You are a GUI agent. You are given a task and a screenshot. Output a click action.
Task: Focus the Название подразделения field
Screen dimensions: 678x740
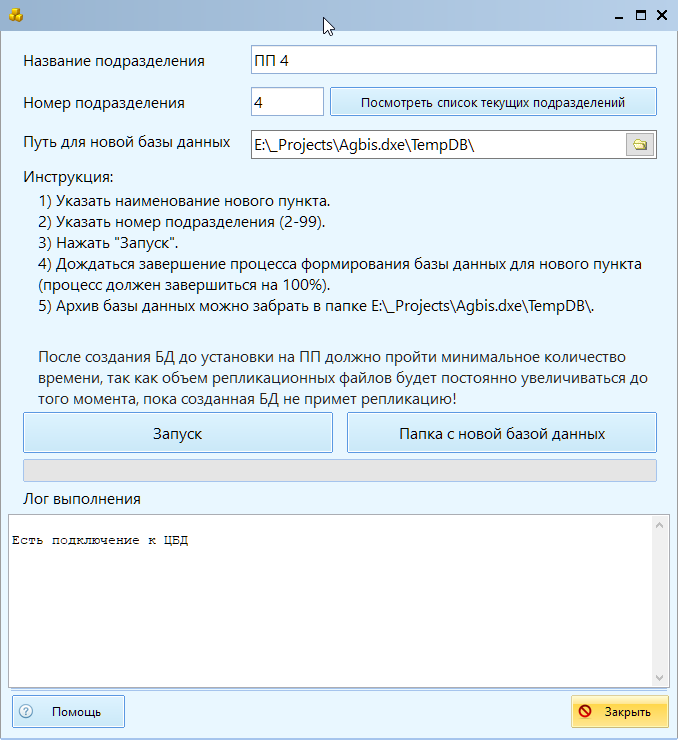click(x=453, y=60)
